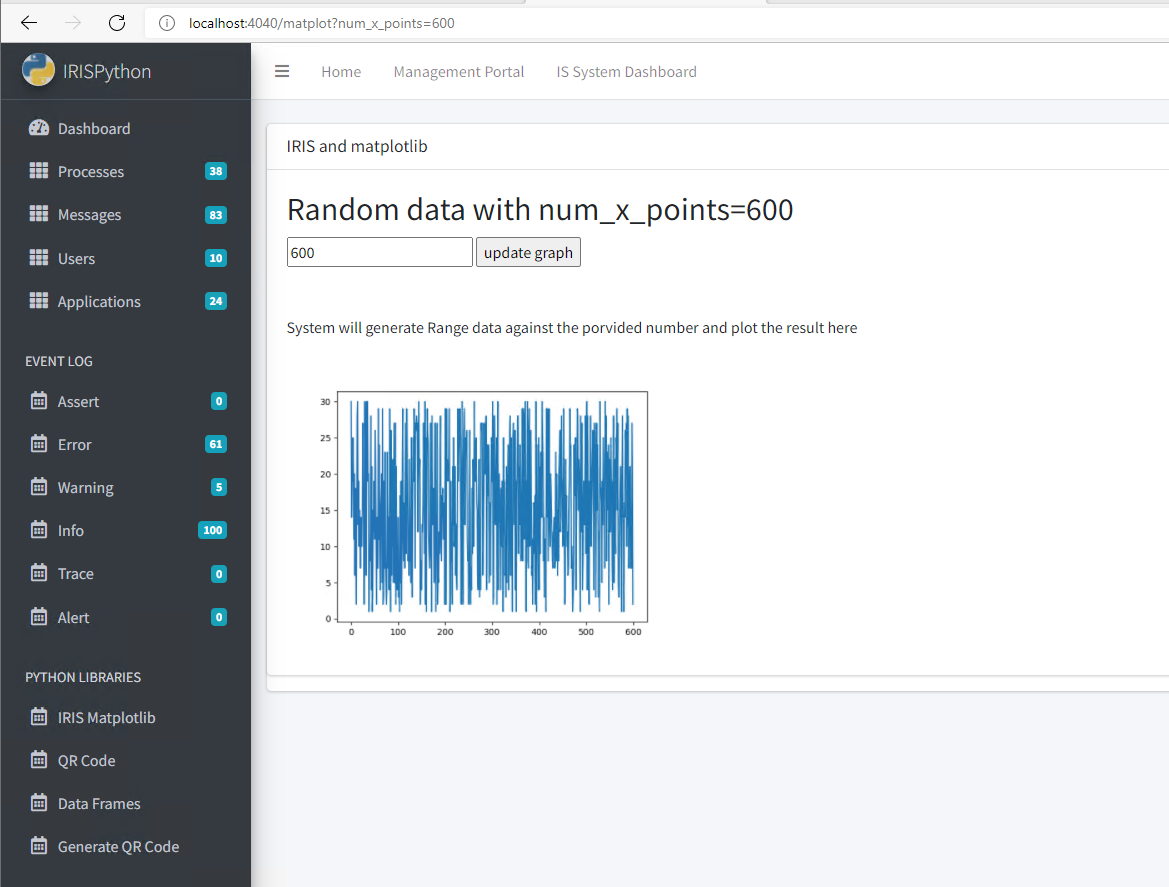Click the browser address bar URL
This screenshot has width=1169, height=887.
pyautogui.click(x=321, y=23)
